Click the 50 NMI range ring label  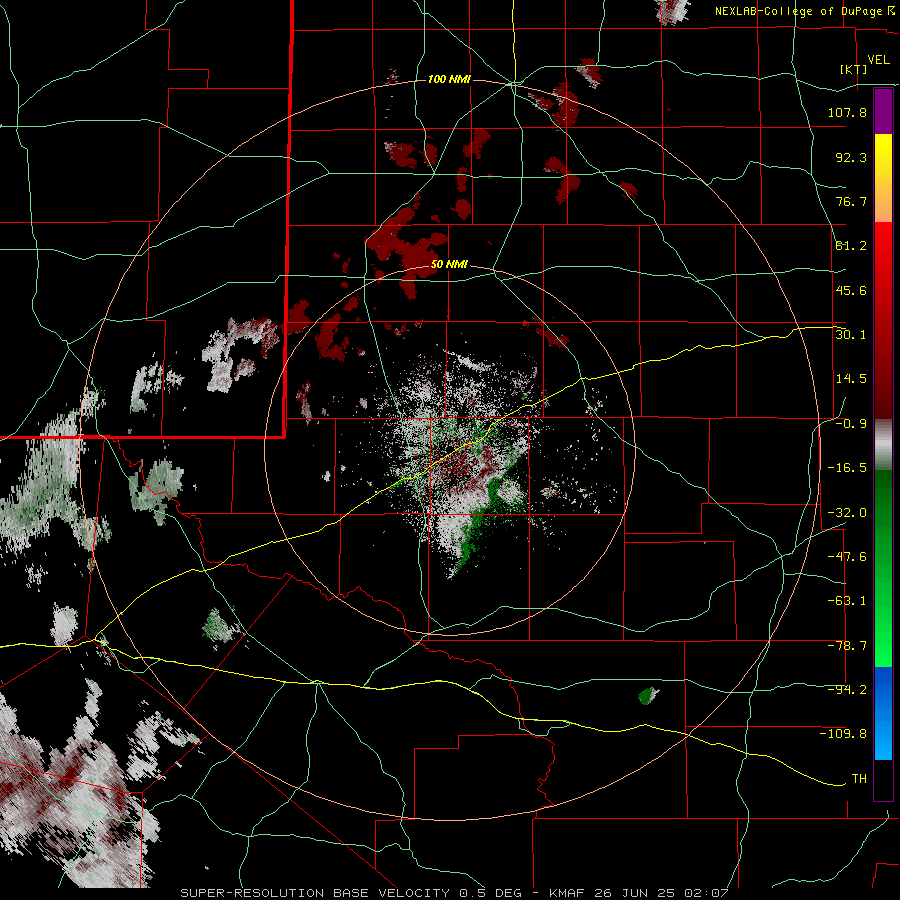coord(449,265)
